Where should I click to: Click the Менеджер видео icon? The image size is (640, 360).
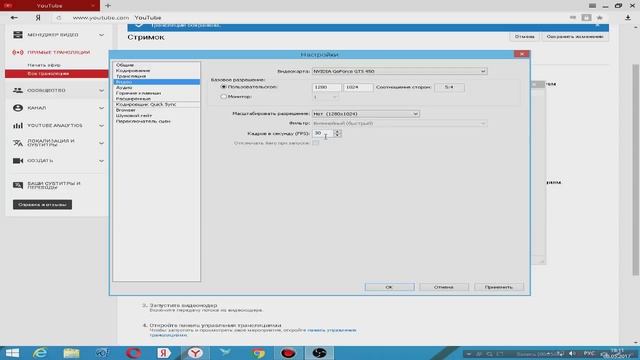(x=18, y=35)
